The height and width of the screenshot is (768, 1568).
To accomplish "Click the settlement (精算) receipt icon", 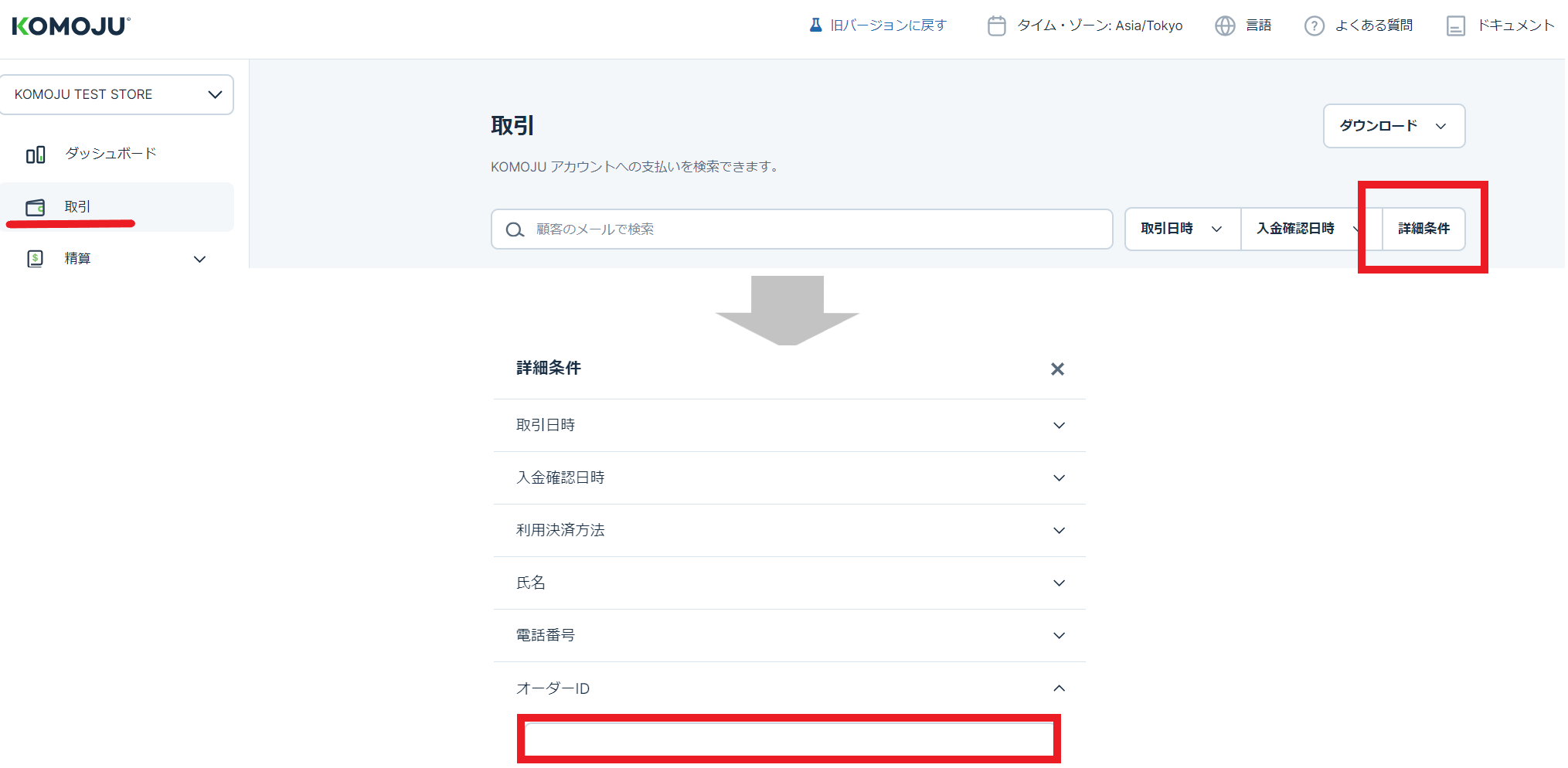I will [x=36, y=259].
